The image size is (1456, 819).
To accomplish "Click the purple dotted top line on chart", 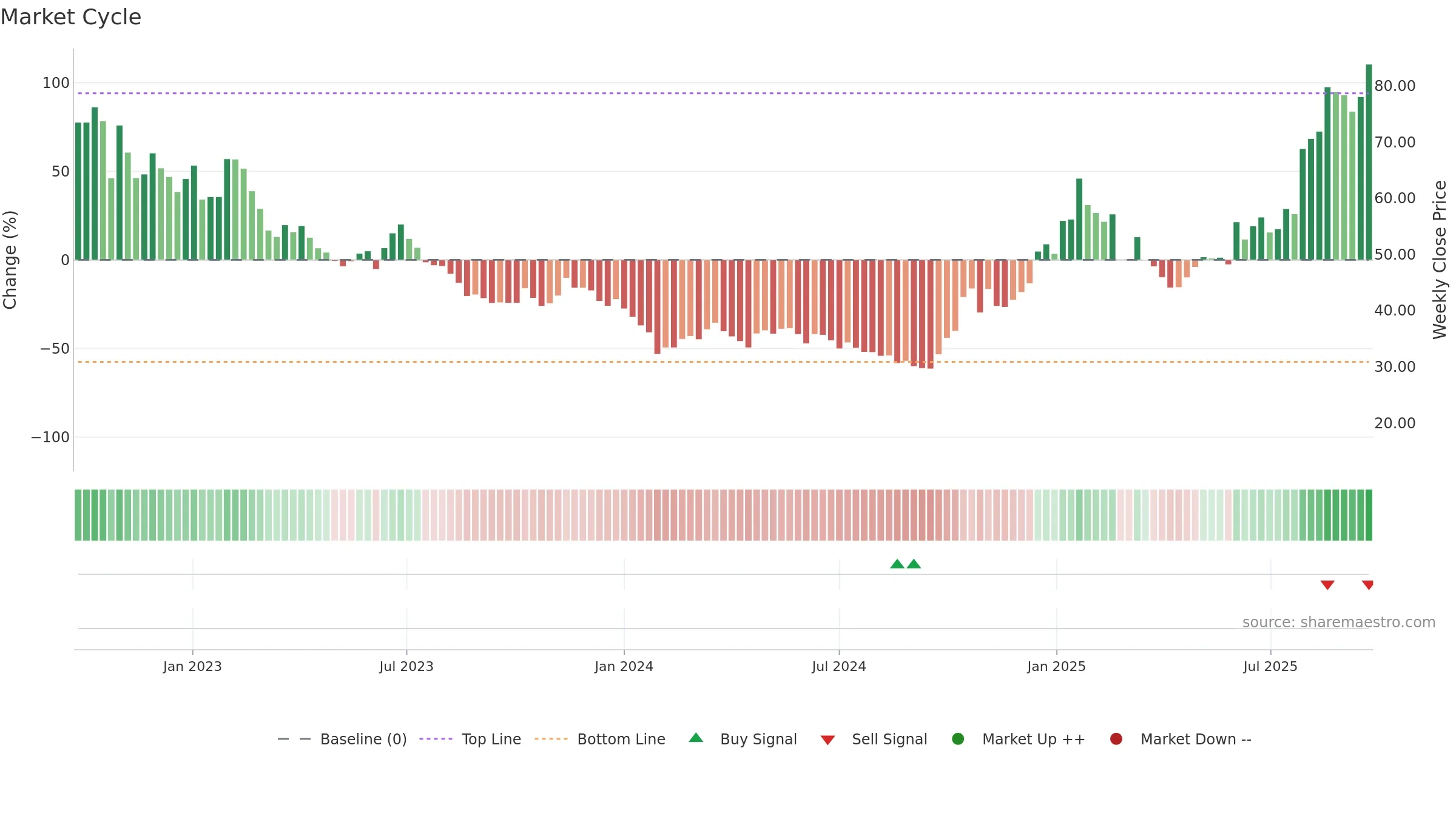I will [x=722, y=93].
